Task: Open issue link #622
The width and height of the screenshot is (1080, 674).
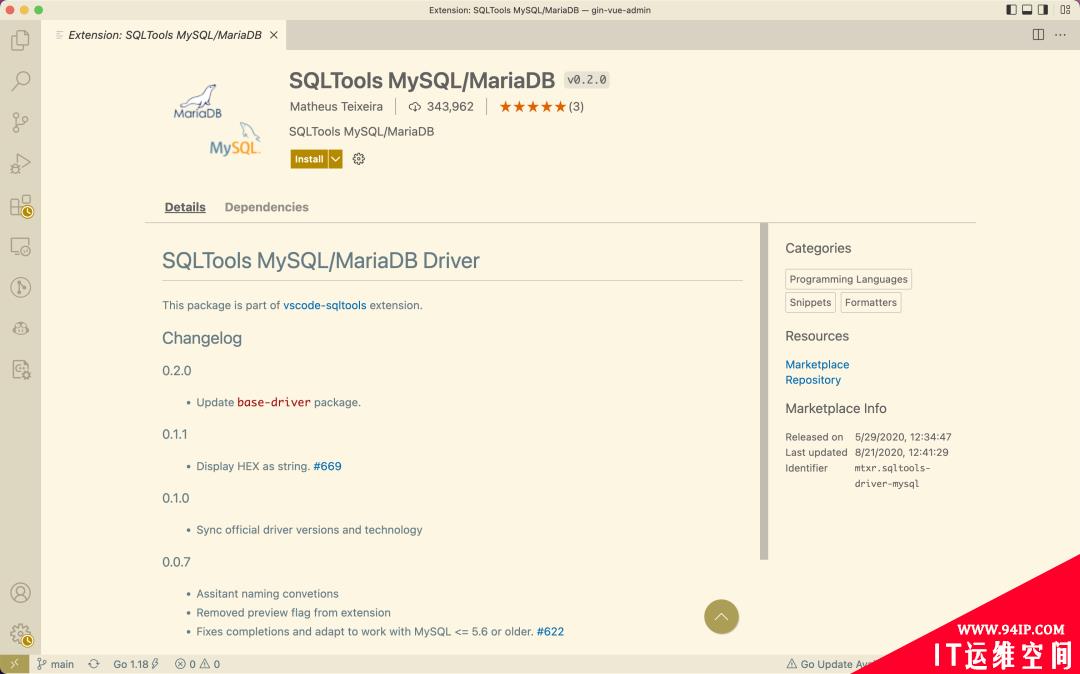Action: (550, 631)
